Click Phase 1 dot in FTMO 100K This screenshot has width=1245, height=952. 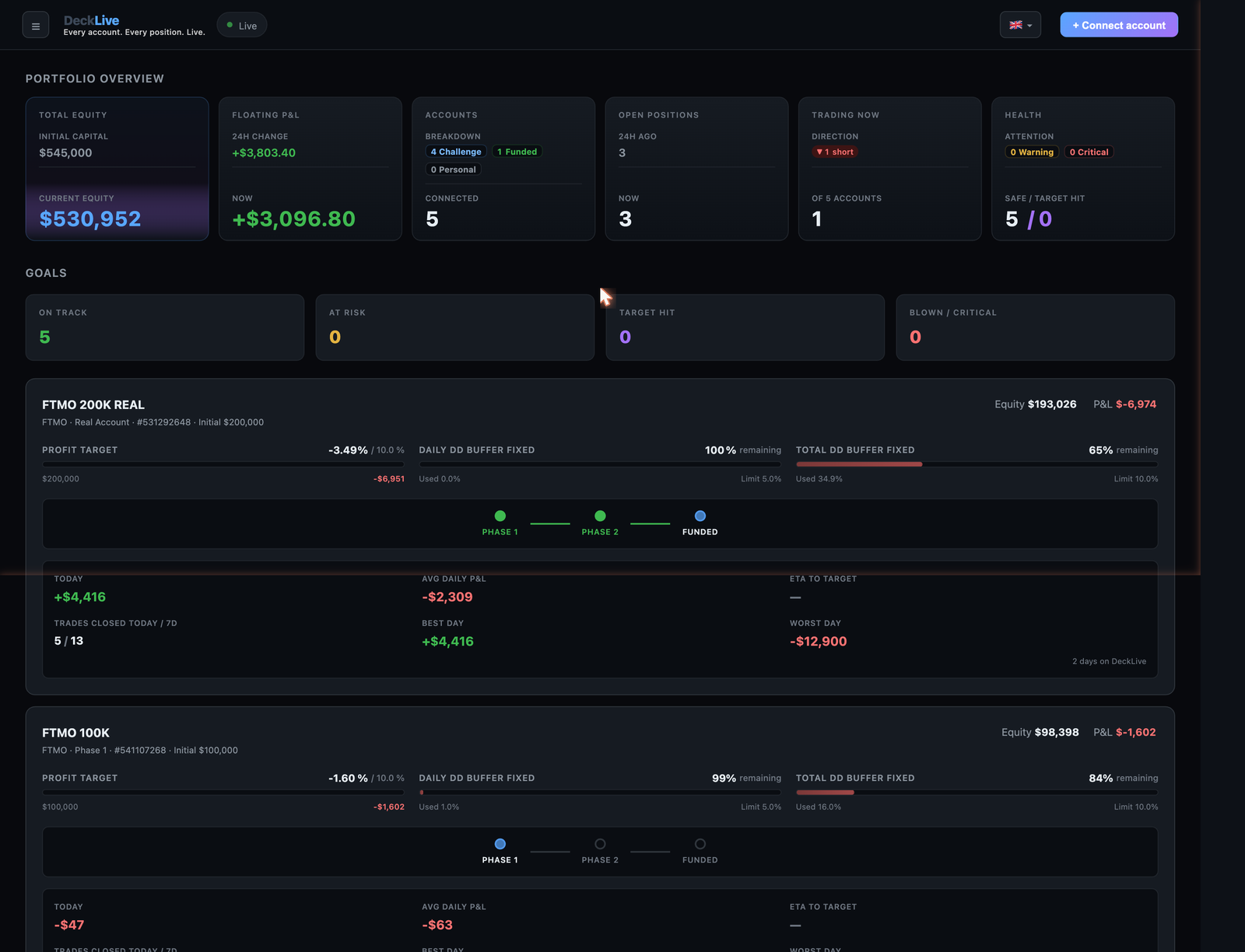click(500, 844)
